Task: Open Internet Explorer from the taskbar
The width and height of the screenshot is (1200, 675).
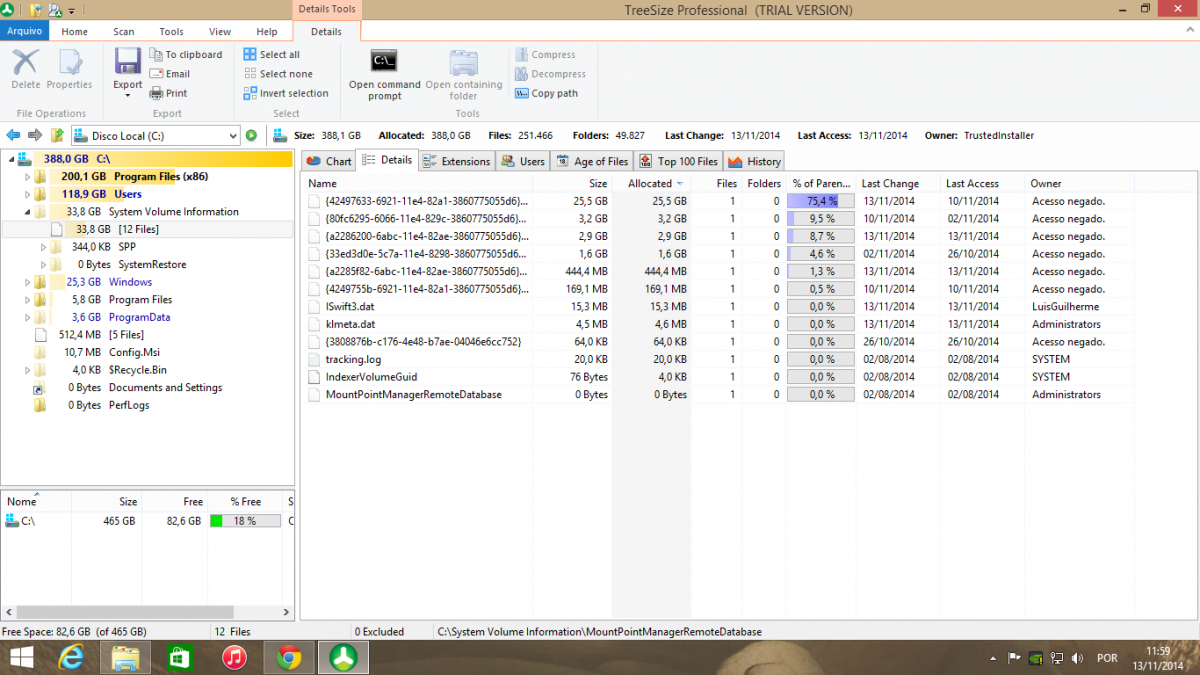Action: [72, 657]
